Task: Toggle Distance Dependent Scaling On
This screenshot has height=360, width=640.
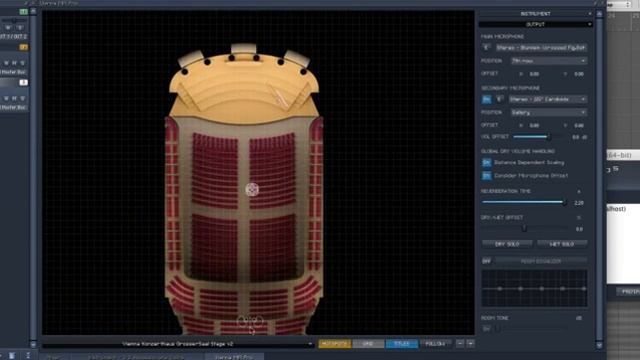Action: click(x=487, y=162)
